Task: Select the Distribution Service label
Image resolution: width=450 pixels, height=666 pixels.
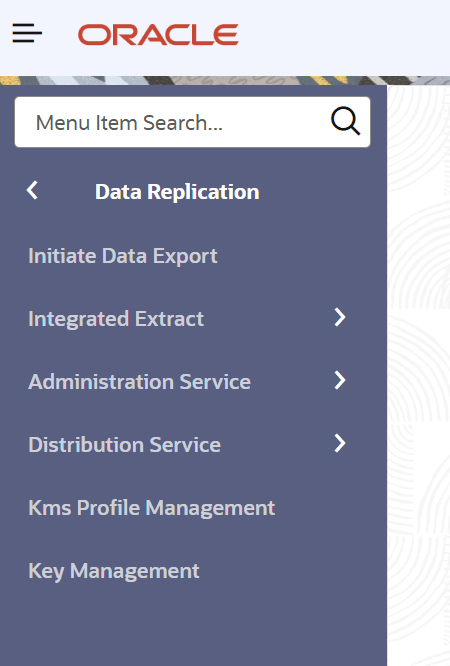Action: tap(125, 445)
